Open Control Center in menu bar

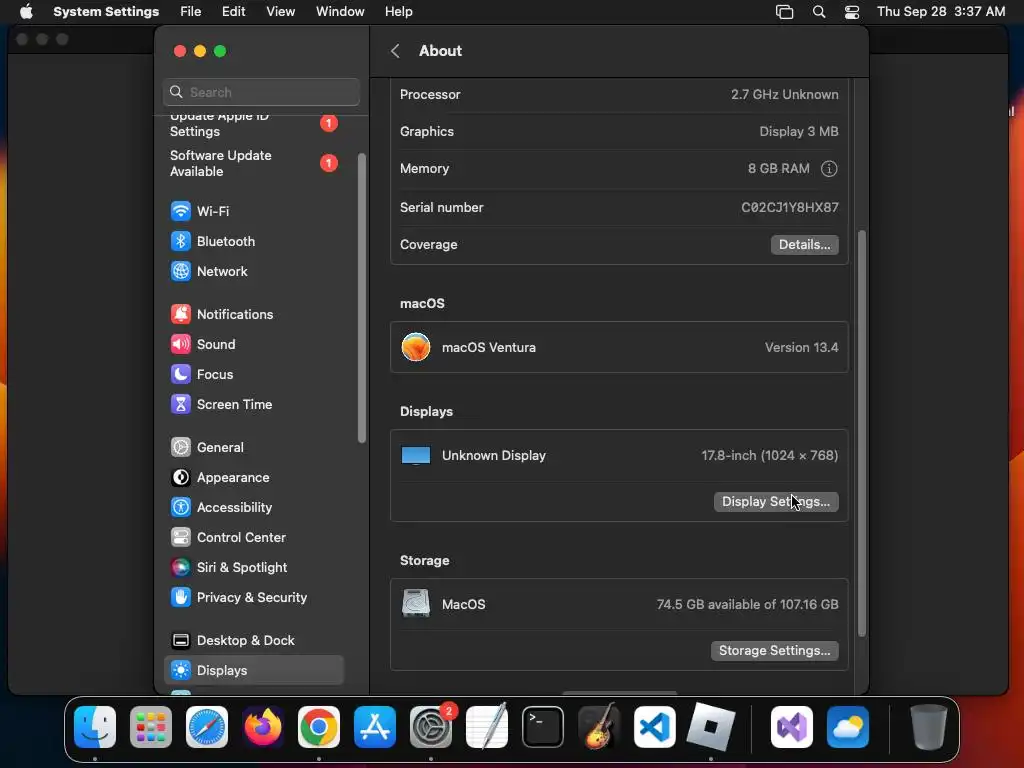pyautogui.click(x=852, y=12)
